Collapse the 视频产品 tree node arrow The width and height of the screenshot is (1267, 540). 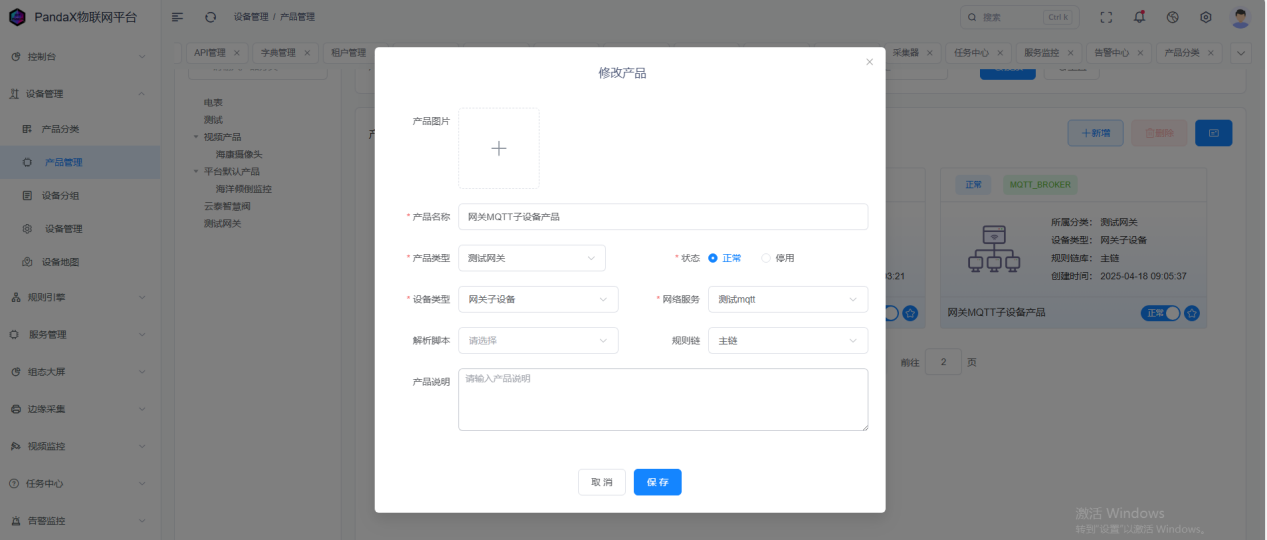(196, 137)
